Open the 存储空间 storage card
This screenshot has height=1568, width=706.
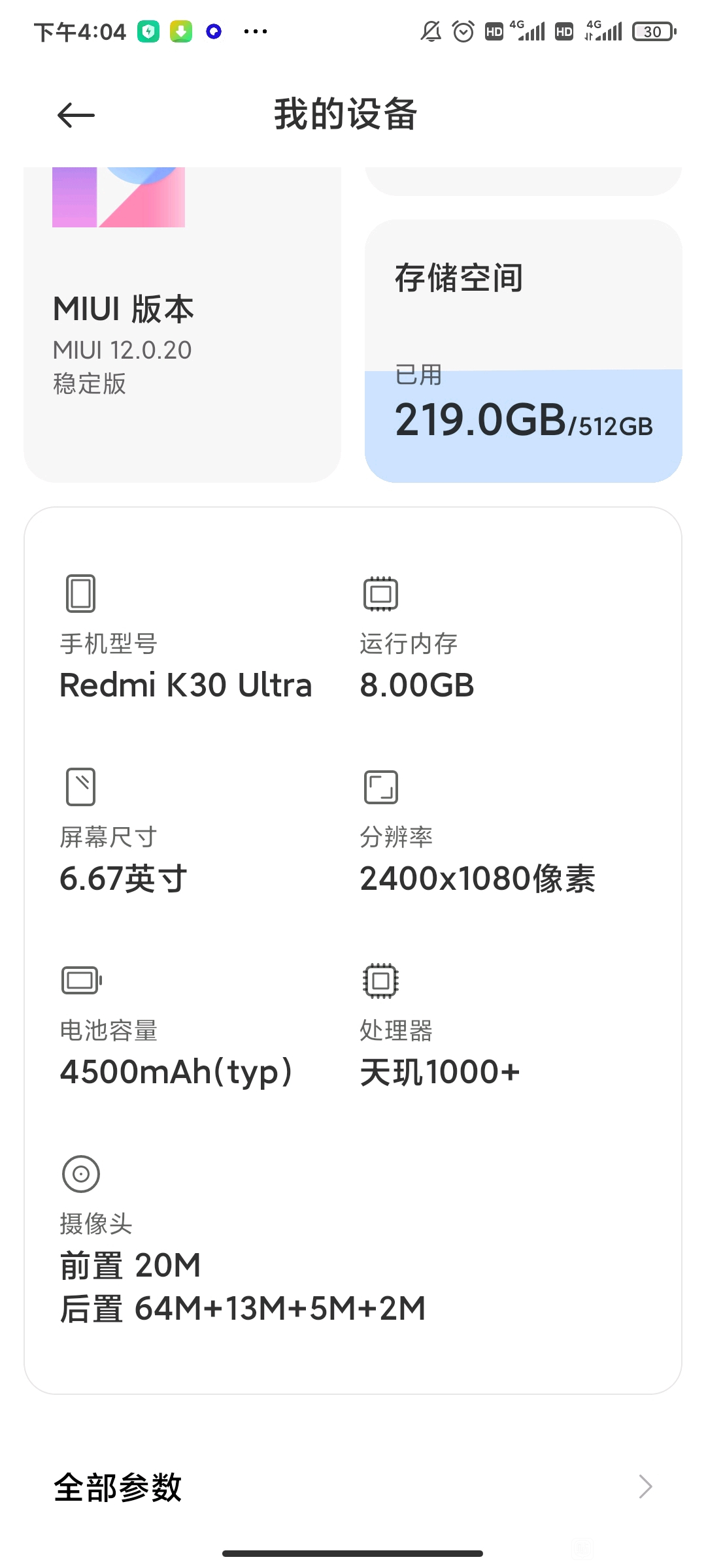(524, 351)
